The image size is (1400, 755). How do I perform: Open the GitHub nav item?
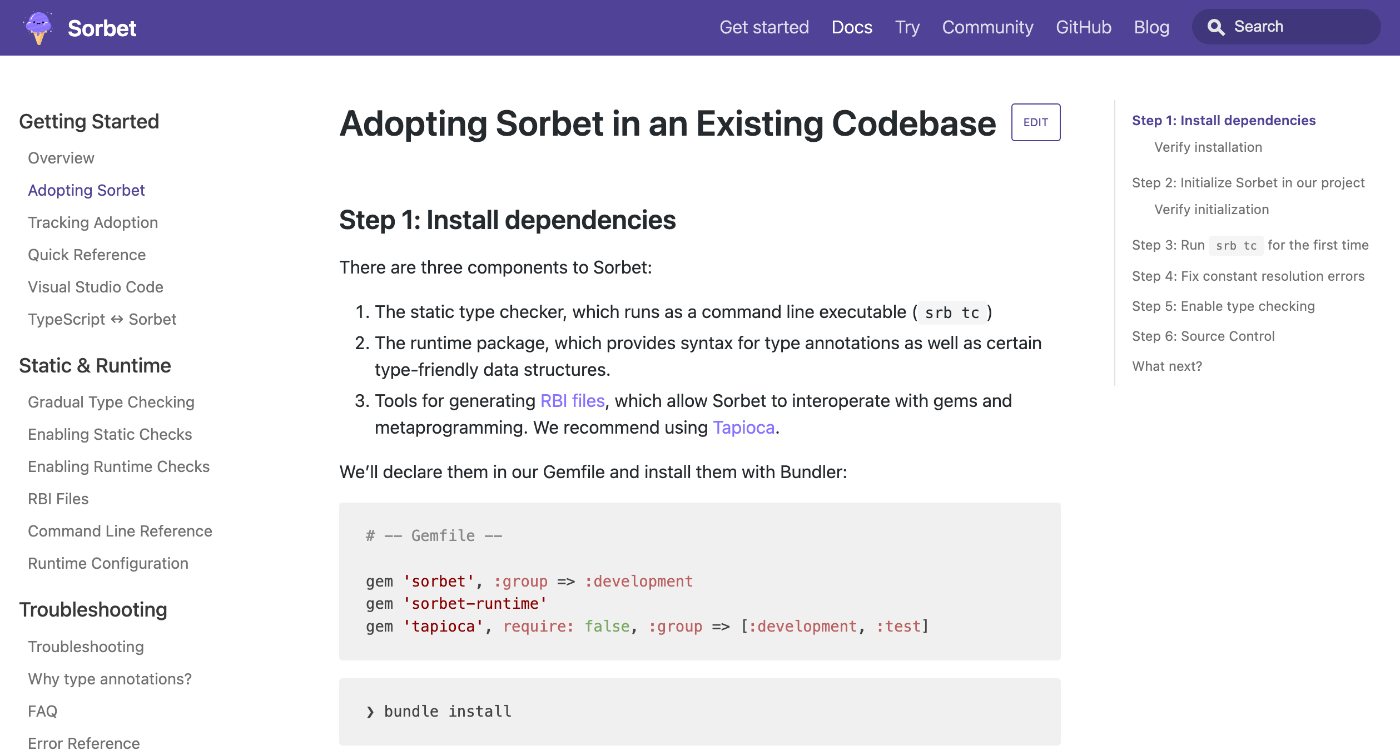pos(1083,27)
